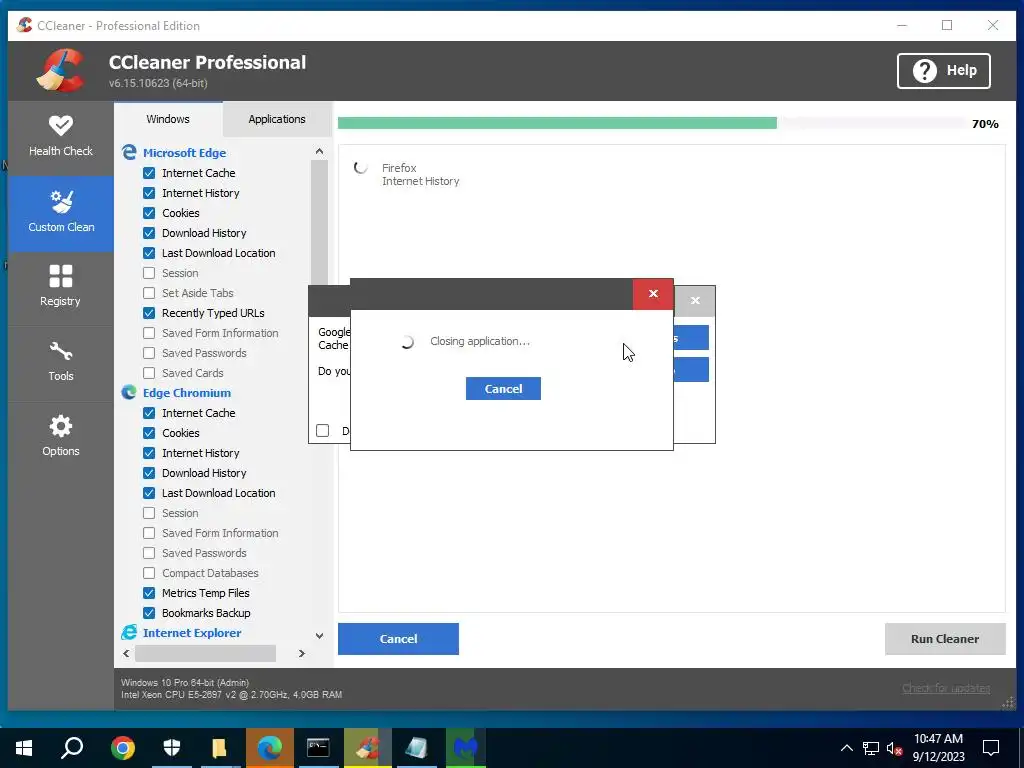Open the notepad-like taskbar app
The height and width of the screenshot is (768, 1024).
pos(417,748)
